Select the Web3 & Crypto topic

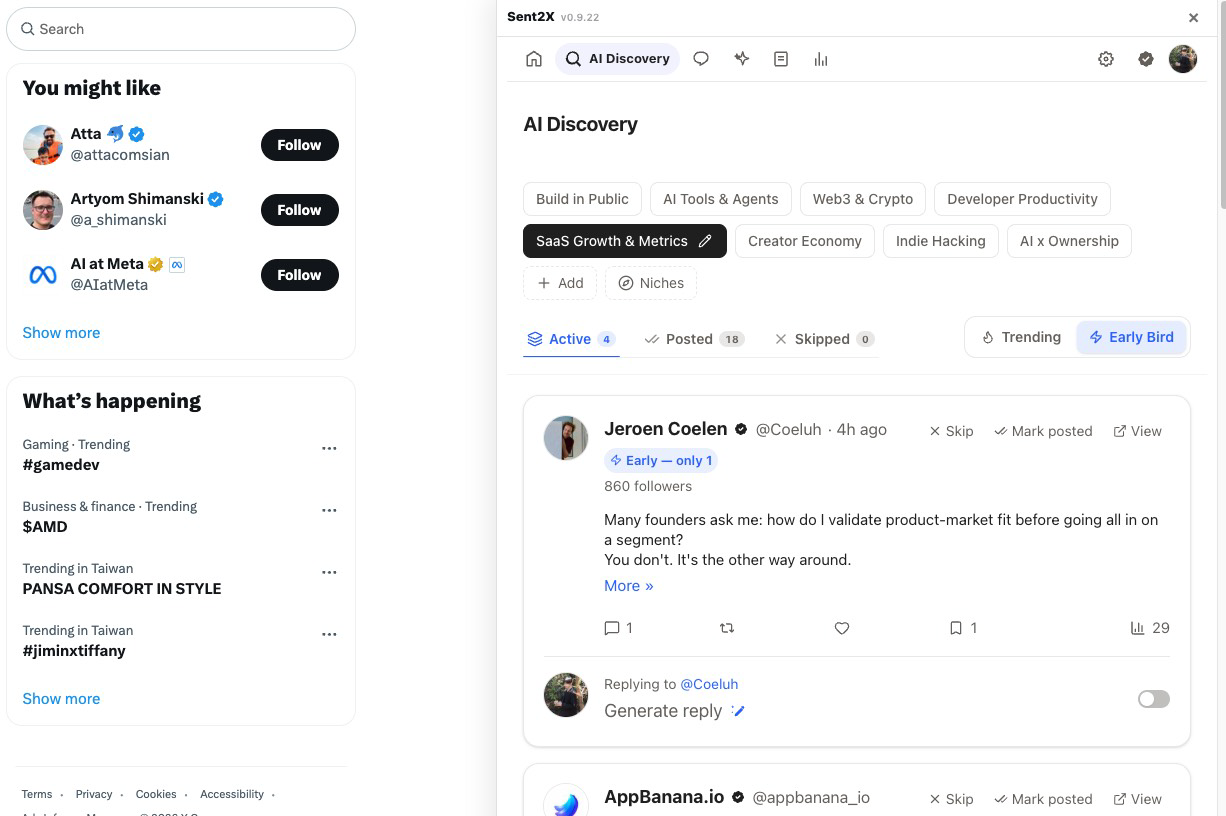tap(863, 199)
